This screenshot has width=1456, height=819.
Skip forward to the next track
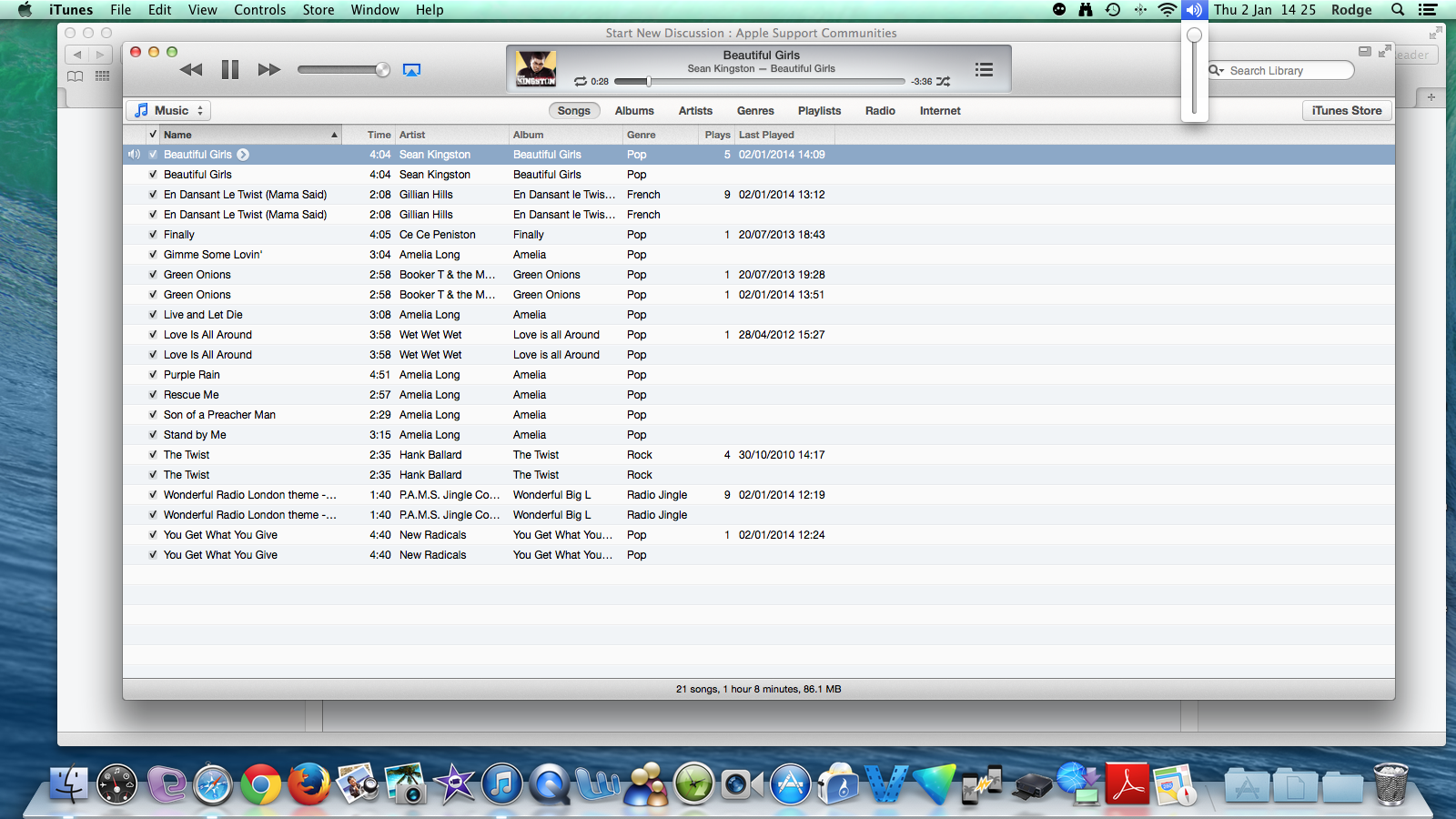[269, 70]
